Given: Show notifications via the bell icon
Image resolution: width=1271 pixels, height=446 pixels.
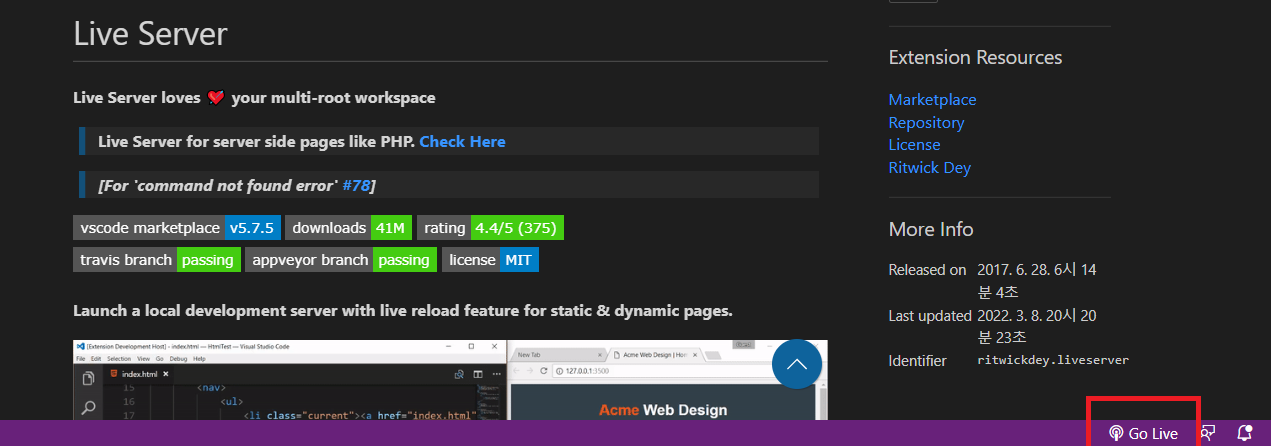Looking at the screenshot, I should tap(1245, 433).
